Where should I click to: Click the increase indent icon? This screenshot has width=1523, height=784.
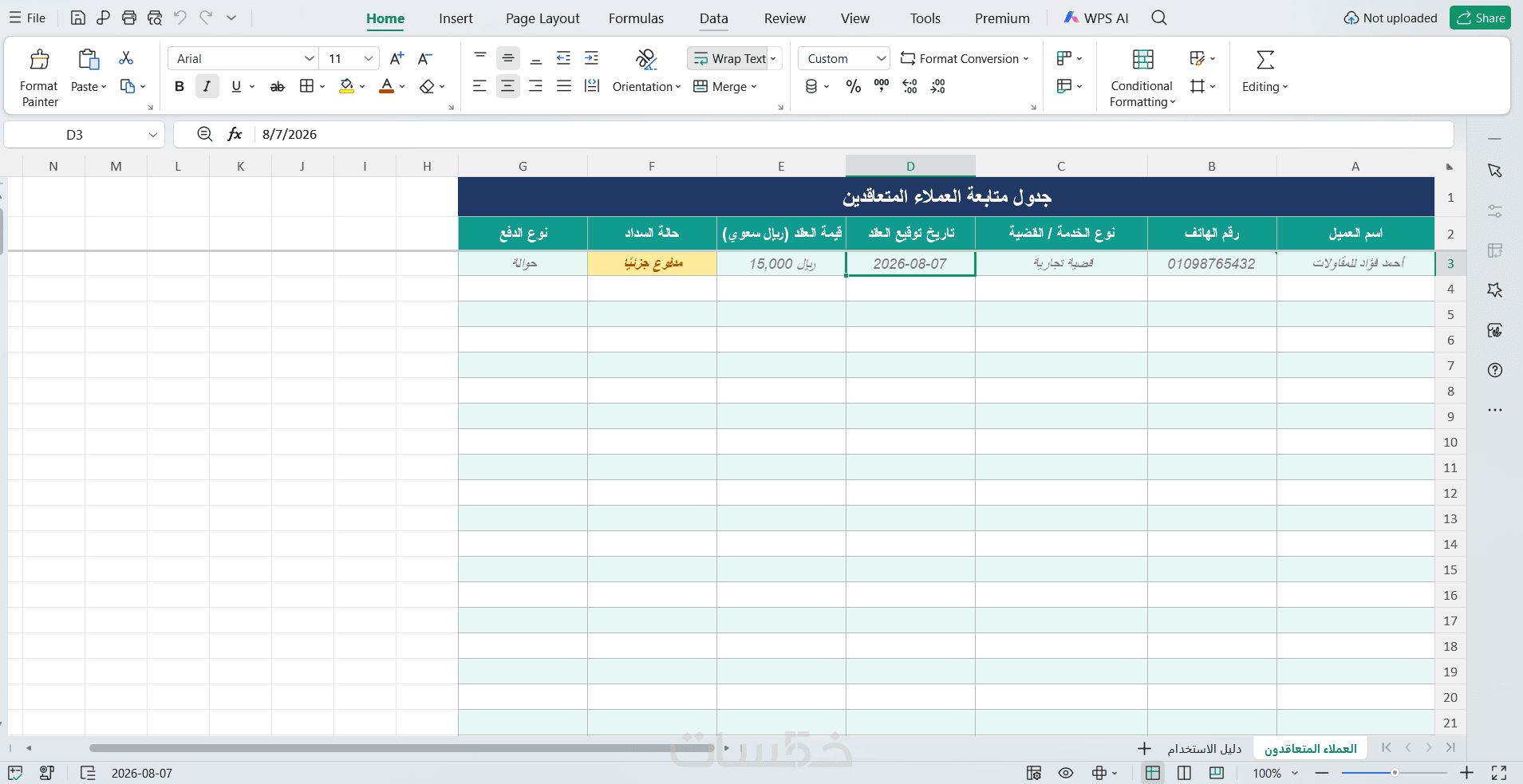592,58
